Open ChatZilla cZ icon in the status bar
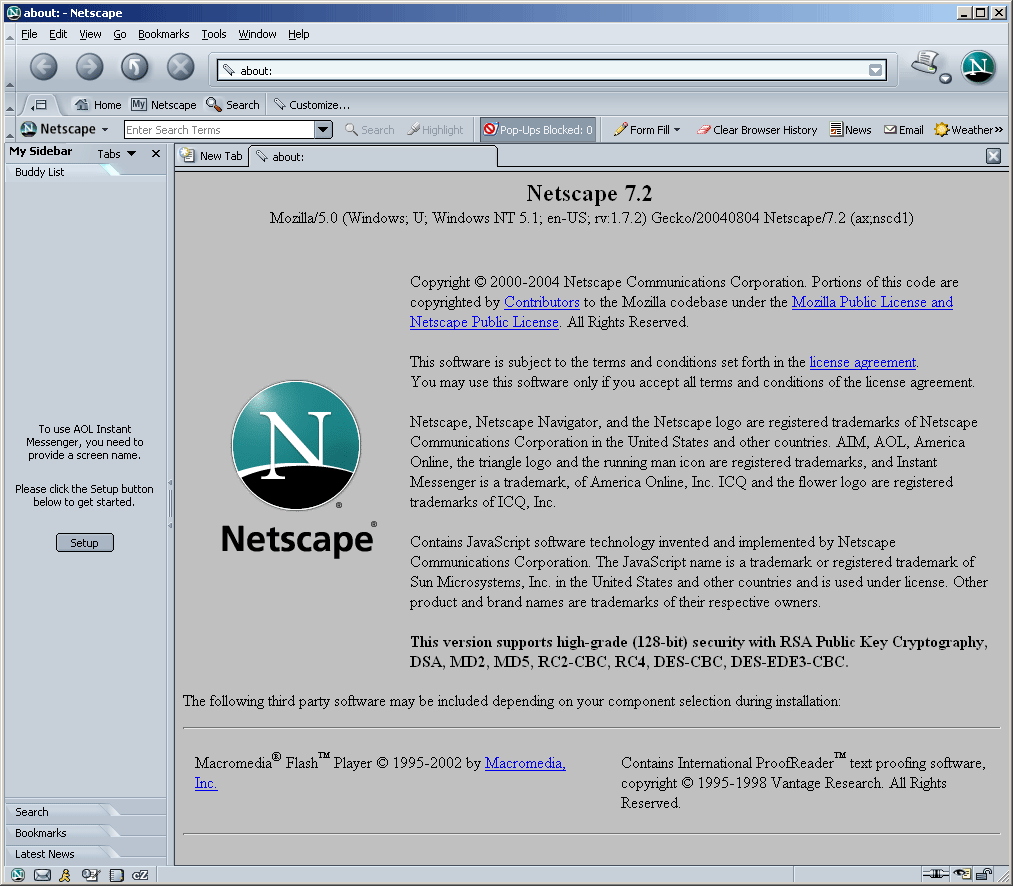Image resolution: width=1013 pixels, height=886 pixels. click(x=140, y=875)
